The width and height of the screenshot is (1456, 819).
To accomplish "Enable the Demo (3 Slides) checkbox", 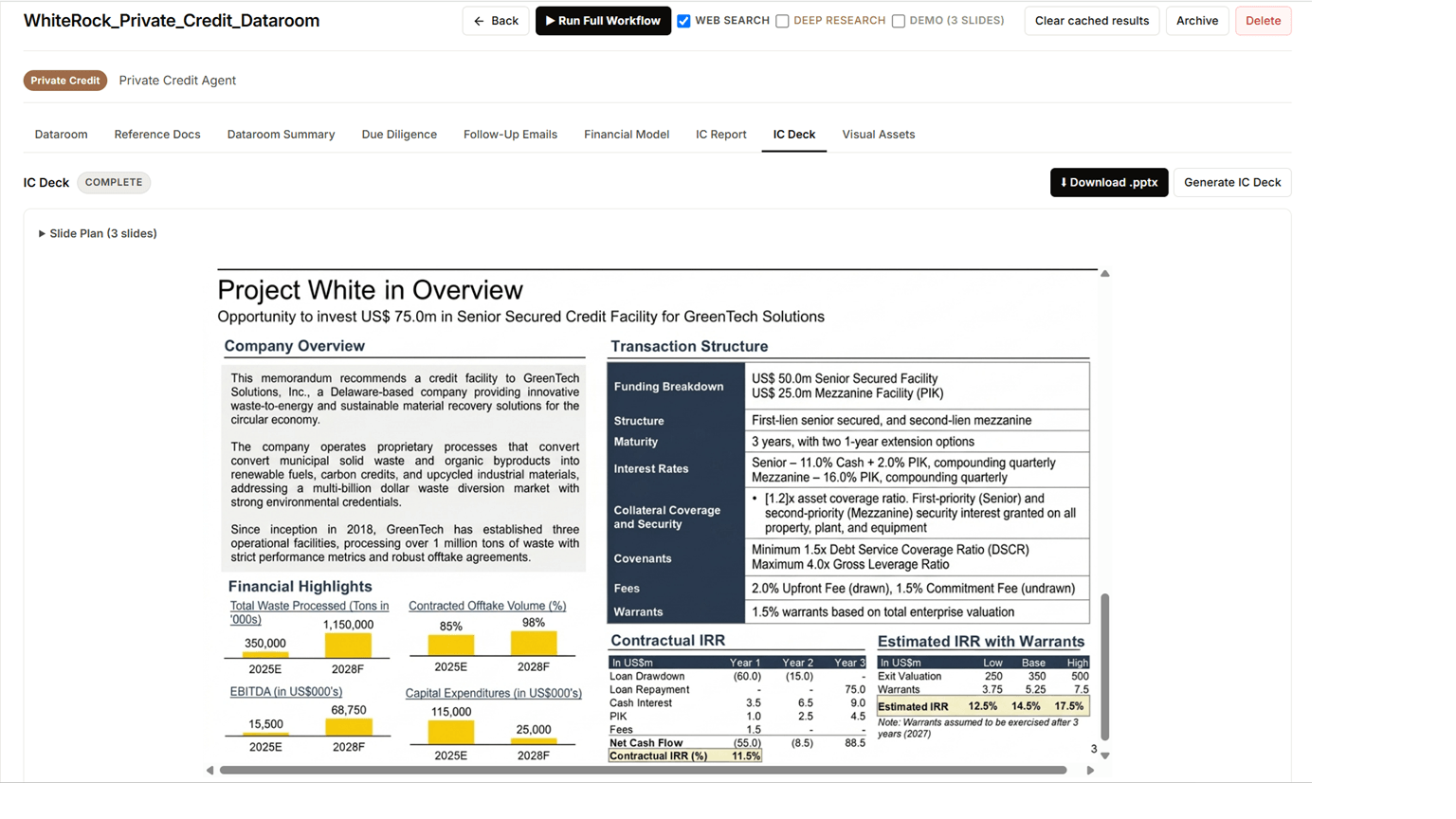I will coord(898,21).
